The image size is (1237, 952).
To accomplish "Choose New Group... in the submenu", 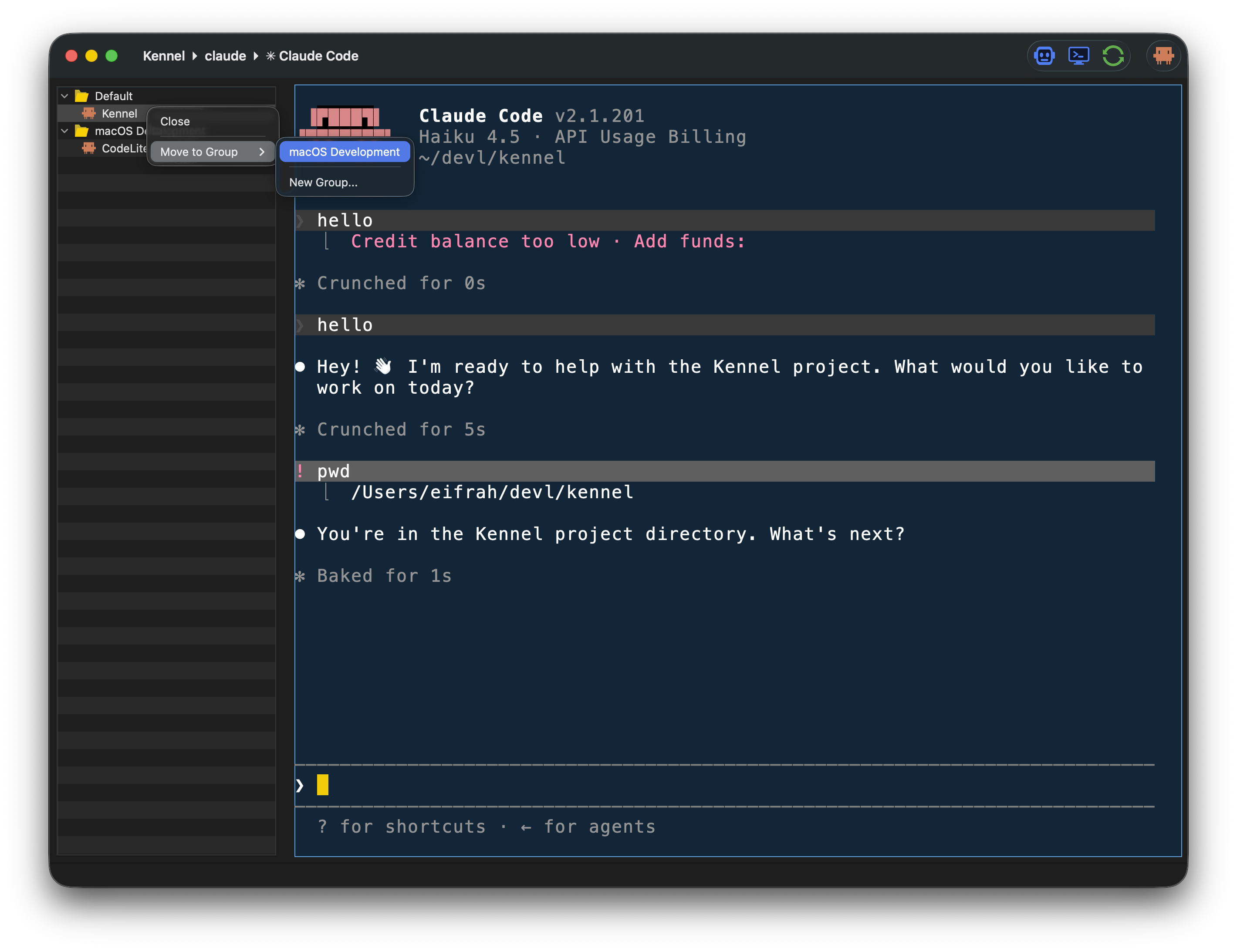I will 345,182.
